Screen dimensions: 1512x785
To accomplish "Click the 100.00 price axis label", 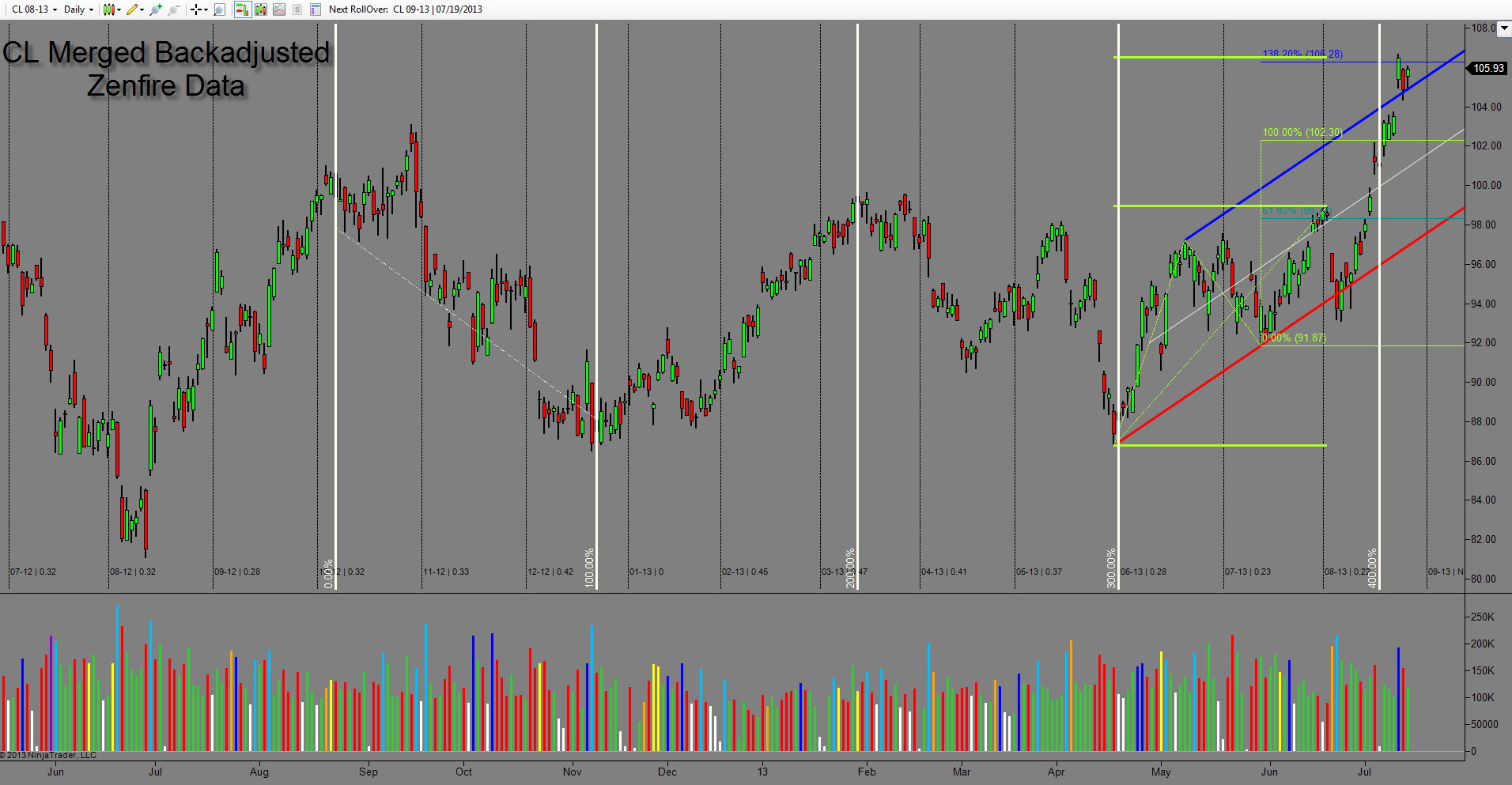I will [1485, 185].
